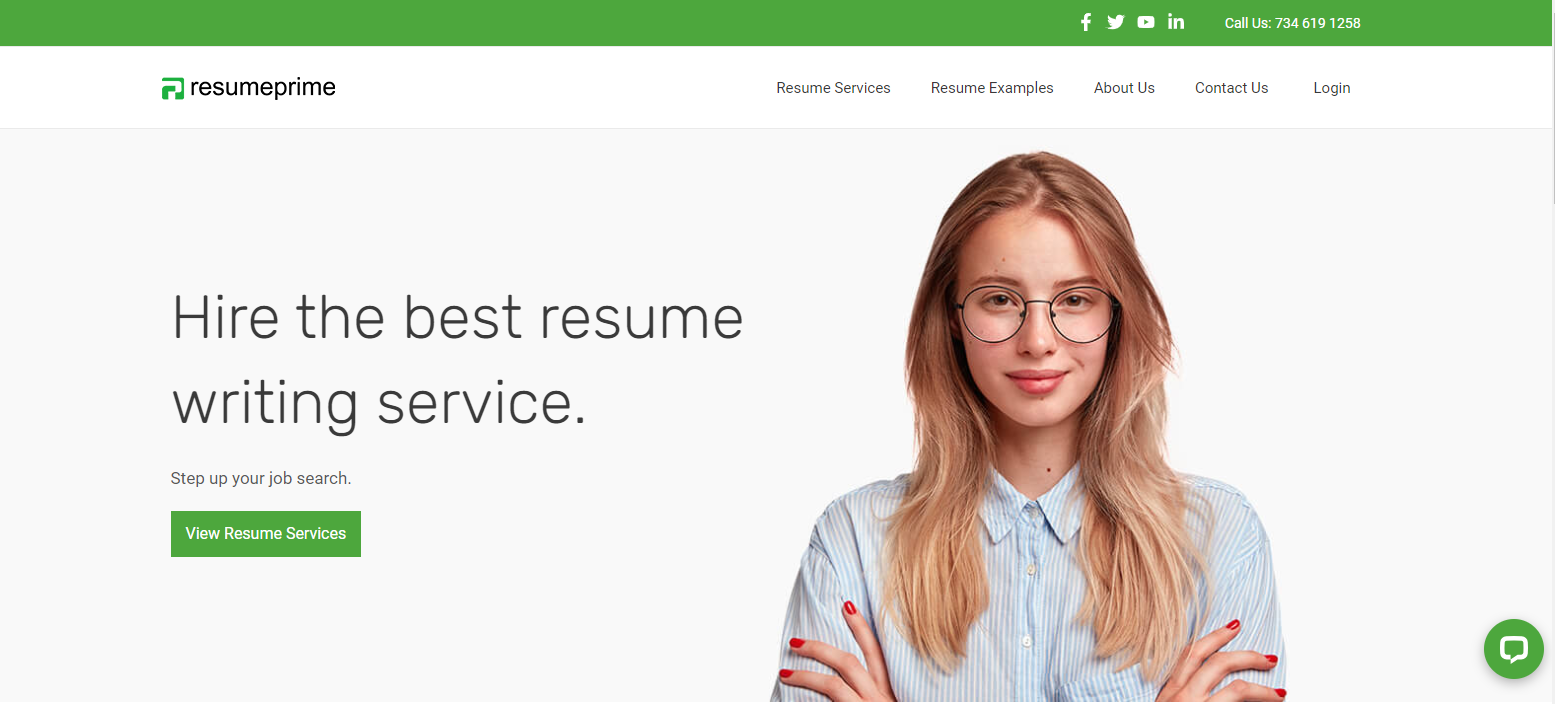This screenshot has width=1555, height=704.
Task: Navigate to Contact Us
Action: [x=1231, y=88]
